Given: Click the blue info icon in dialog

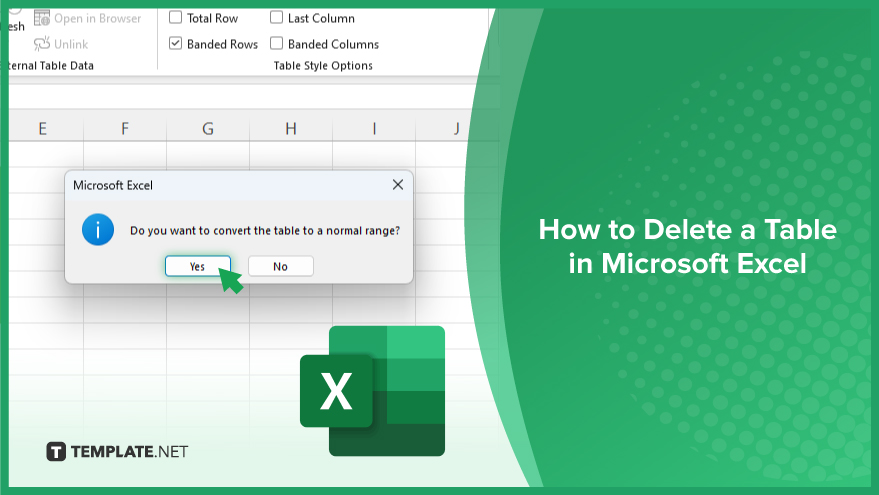Looking at the screenshot, I should coord(98,230).
